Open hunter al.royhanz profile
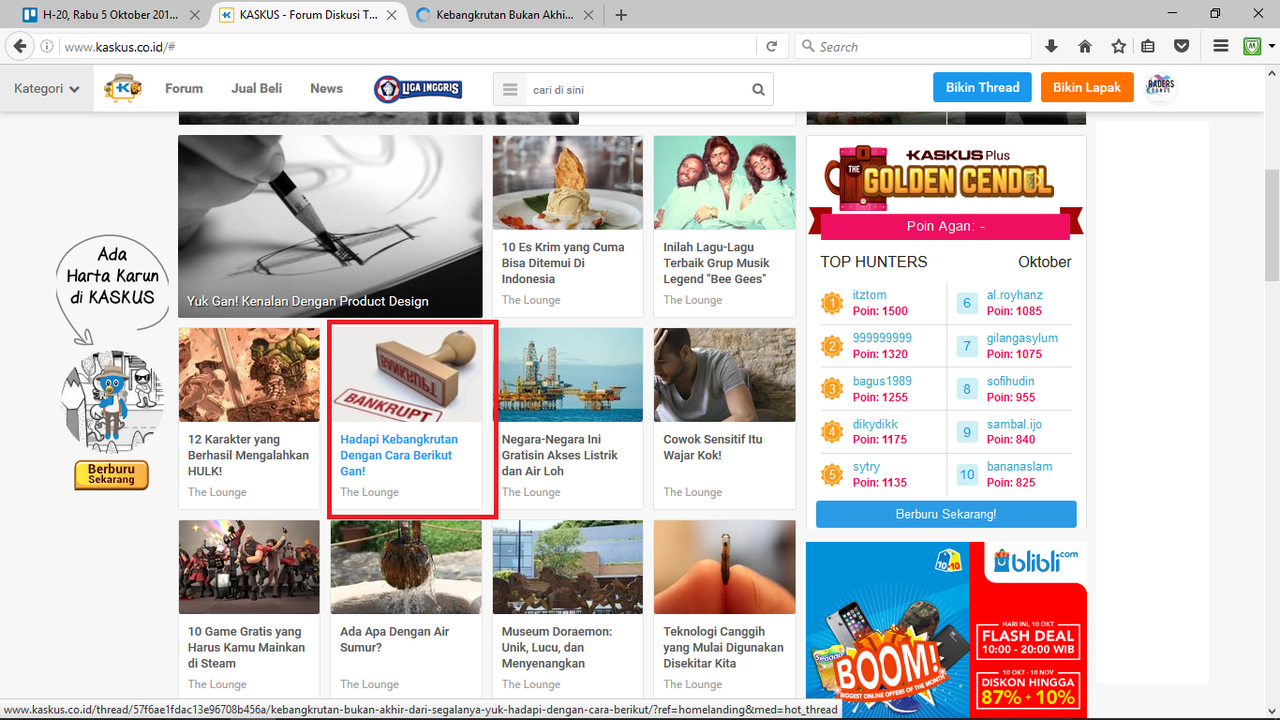 click(1014, 295)
